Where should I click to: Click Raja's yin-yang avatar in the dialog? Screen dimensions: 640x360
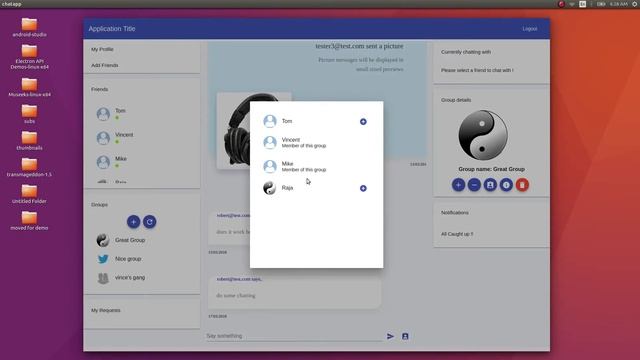point(270,188)
